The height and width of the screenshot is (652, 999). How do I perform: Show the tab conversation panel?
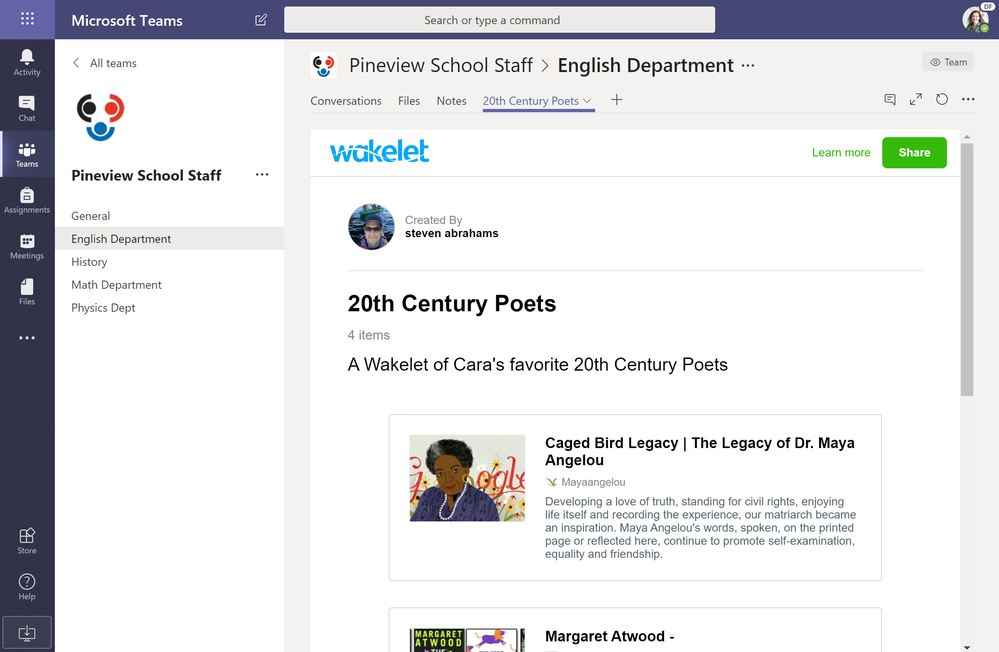[x=890, y=100]
